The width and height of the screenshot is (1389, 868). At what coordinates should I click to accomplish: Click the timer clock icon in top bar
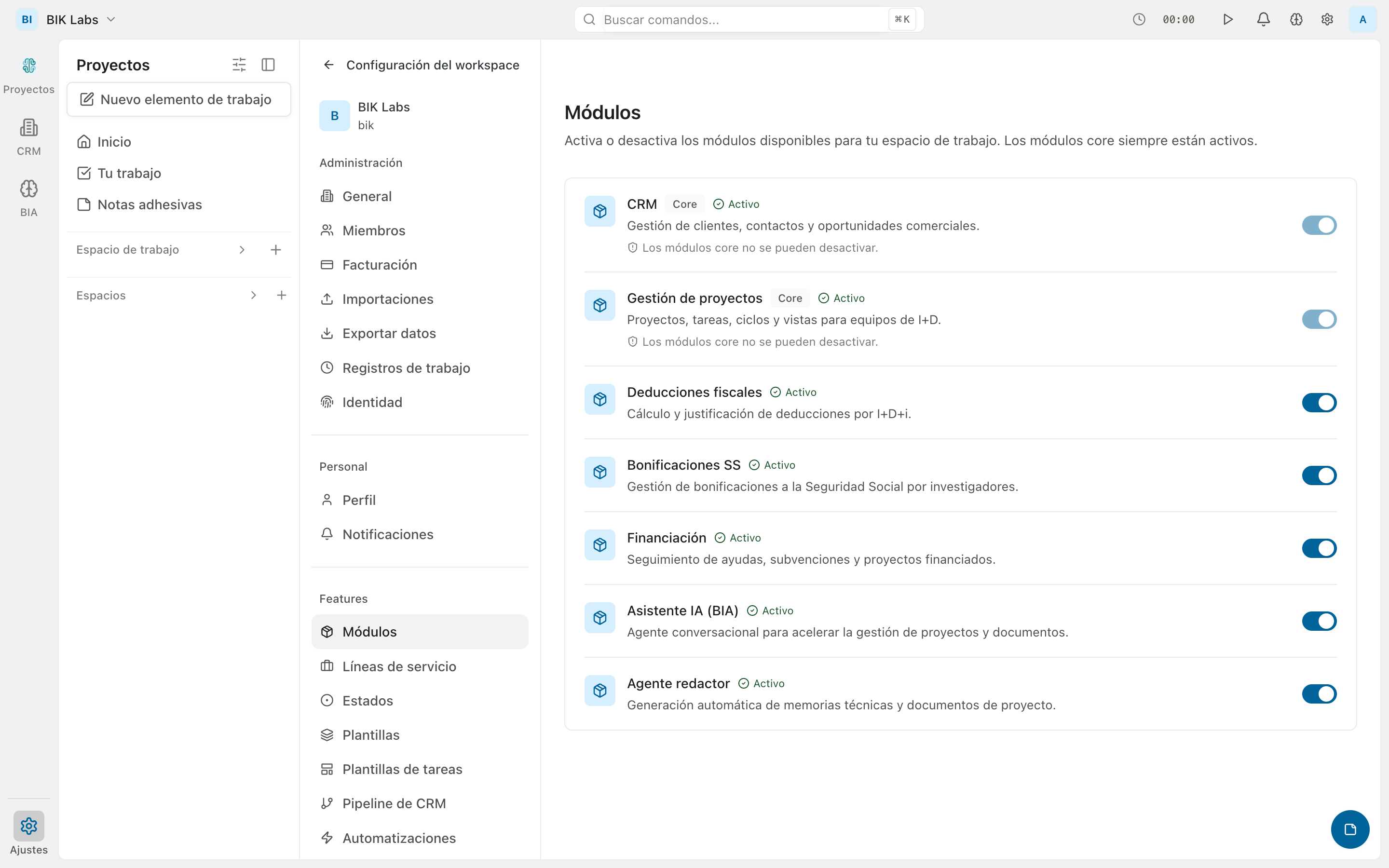pos(1139,19)
